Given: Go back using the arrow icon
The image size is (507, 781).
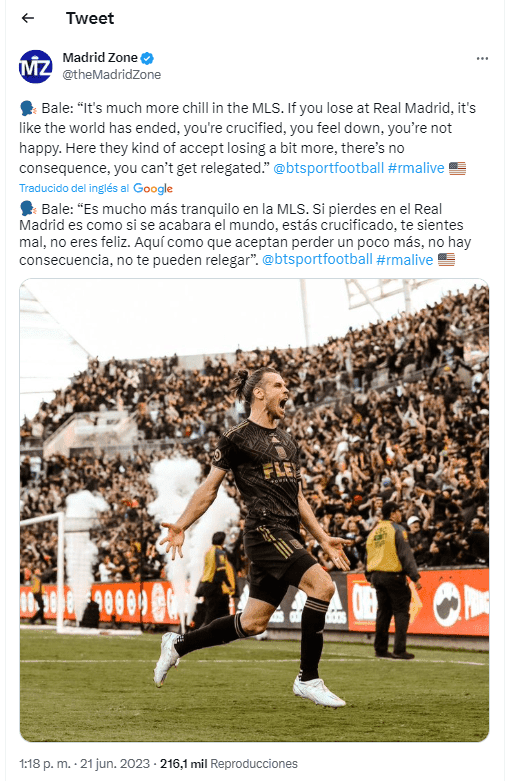Looking at the screenshot, I should [28, 18].
